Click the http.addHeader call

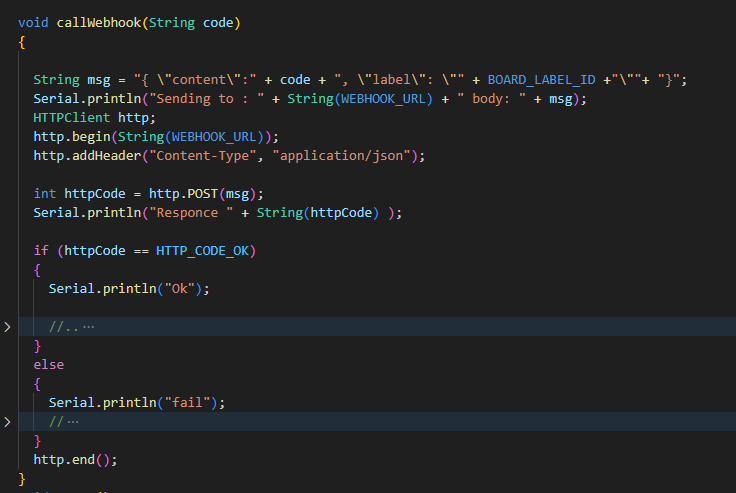coord(87,155)
